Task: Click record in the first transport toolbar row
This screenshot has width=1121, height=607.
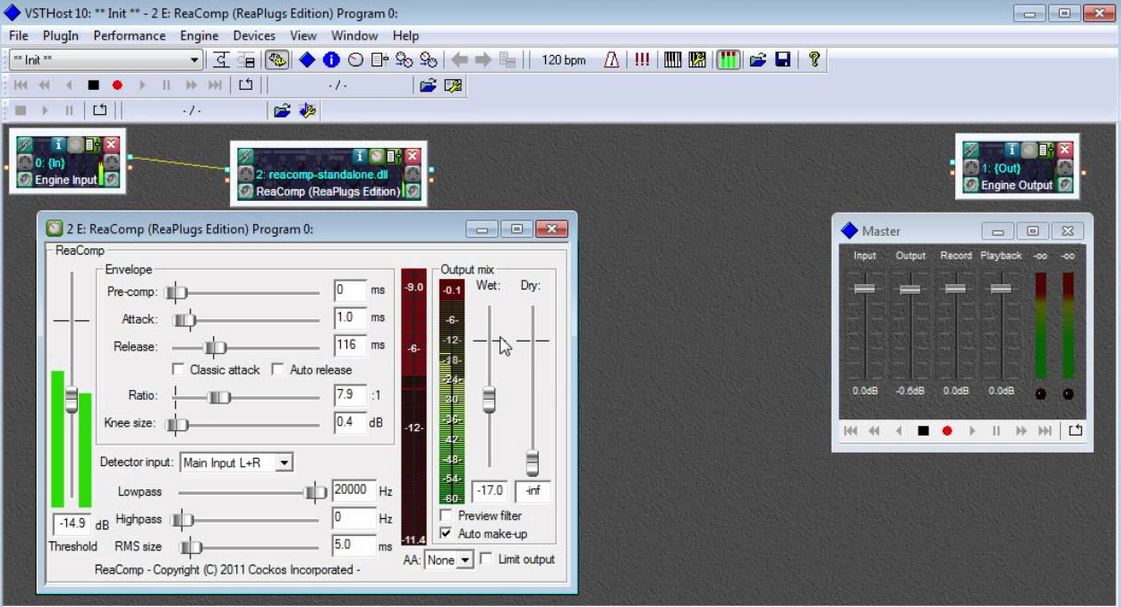Action: pyautogui.click(x=117, y=85)
